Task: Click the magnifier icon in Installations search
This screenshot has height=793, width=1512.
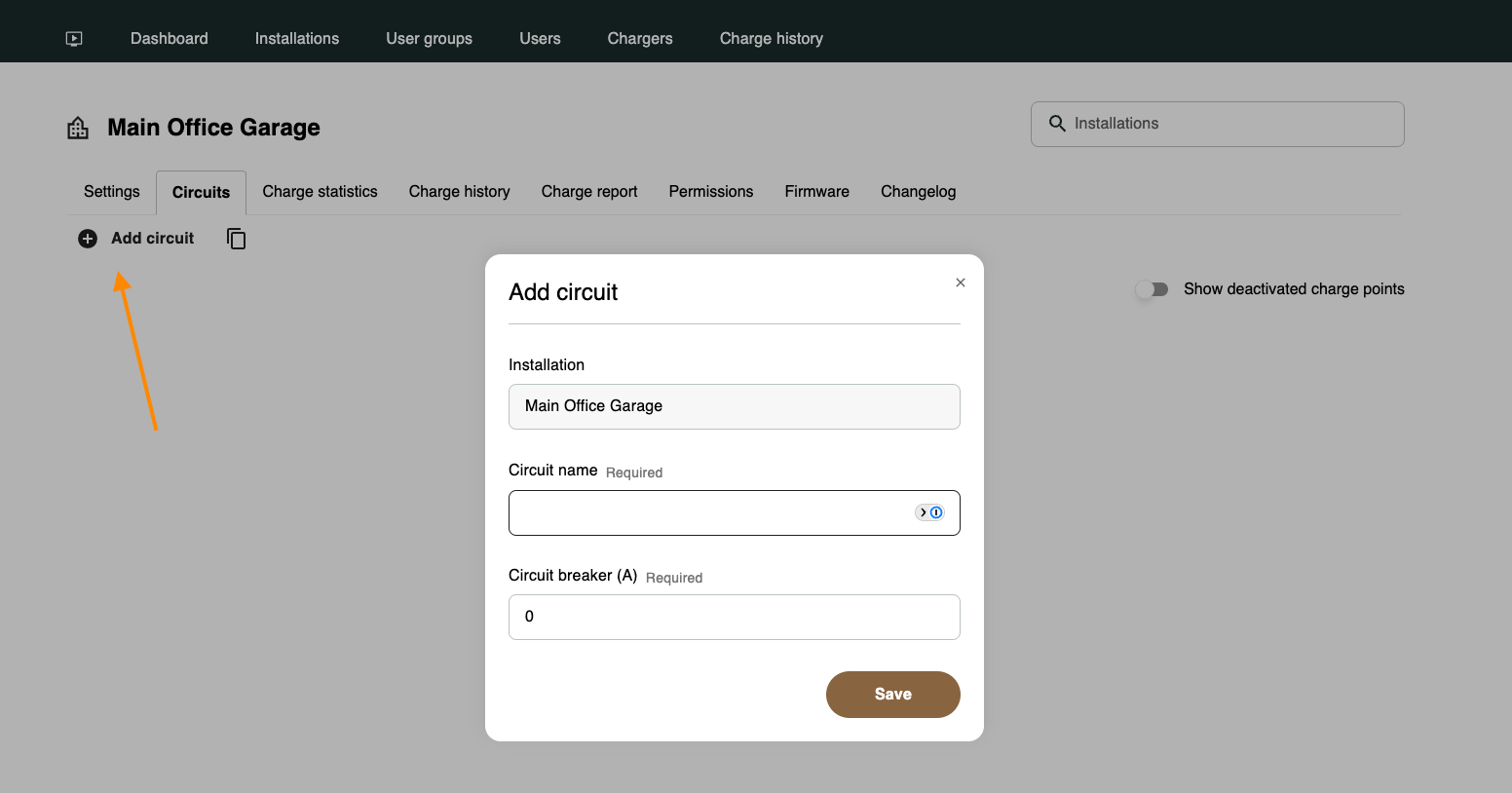Action: coord(1057,124)
